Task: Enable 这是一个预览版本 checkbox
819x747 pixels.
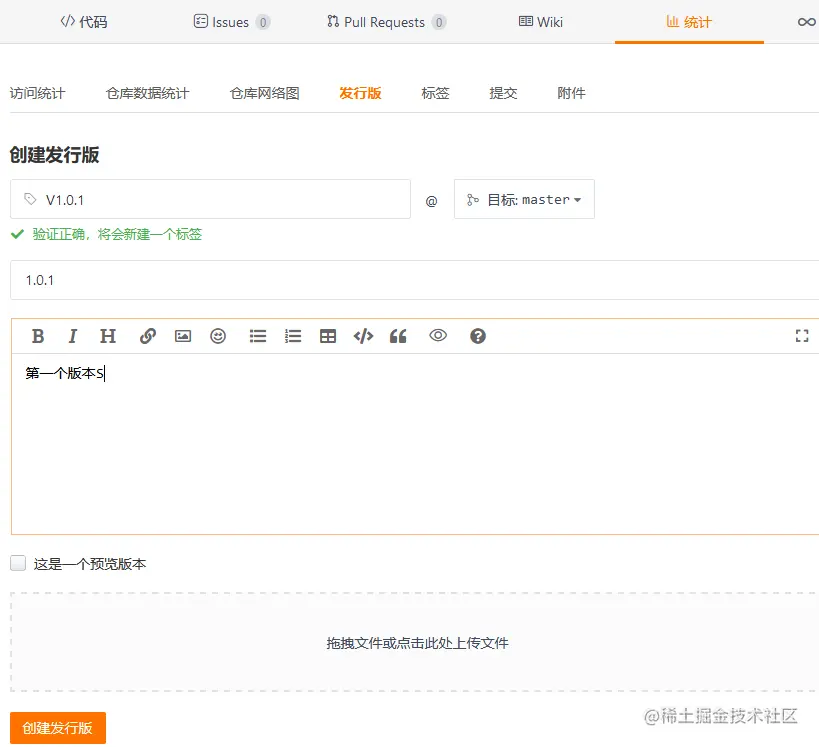Action: 17,562
